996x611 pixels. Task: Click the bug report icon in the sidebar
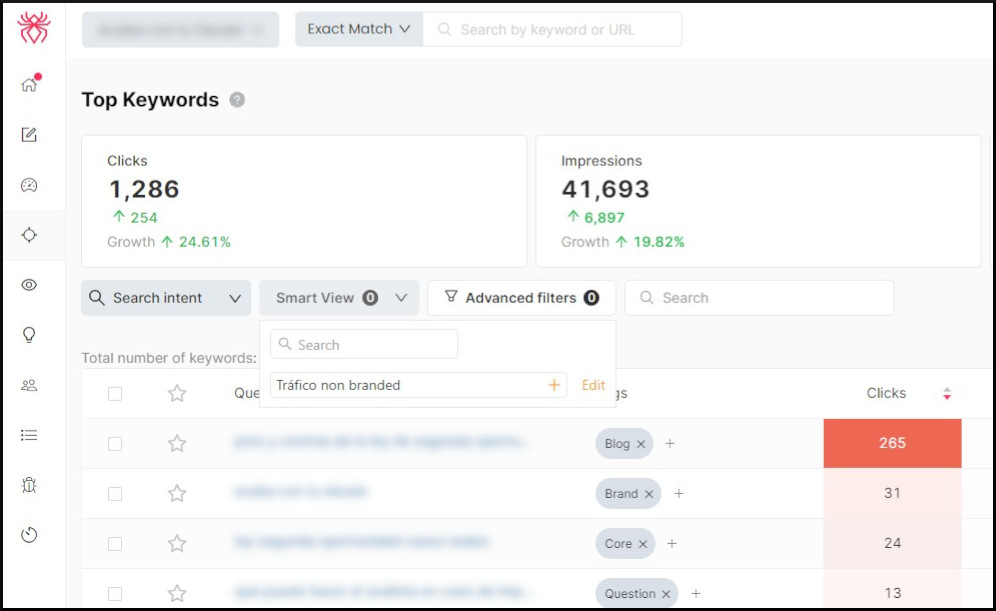pyautogui.click(x=30, y=484)
